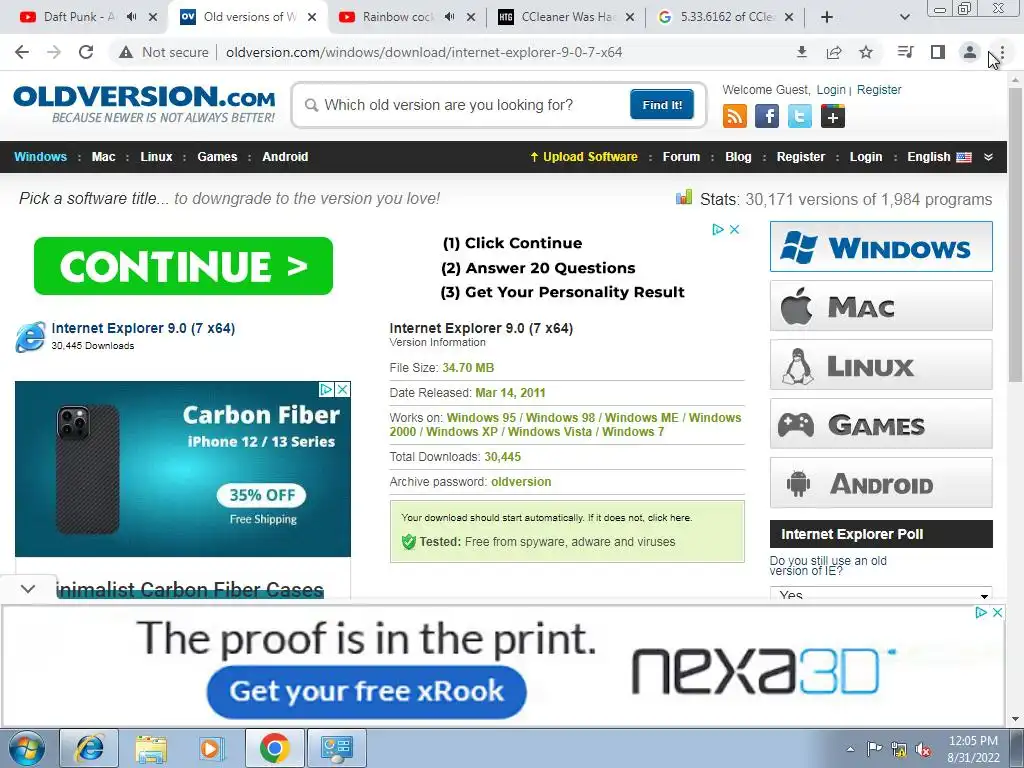
Task: Click the black plus share icon
Action: click(x=833, y=116)
